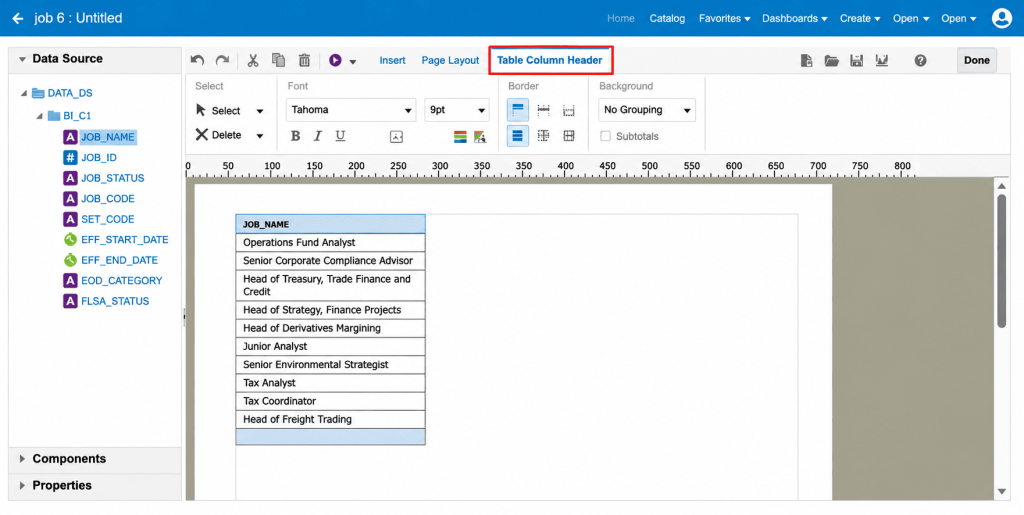Click the Delete tool button
Image resolution: width=1024 pixels, height=515 pixels.
(x=219, y=135)
